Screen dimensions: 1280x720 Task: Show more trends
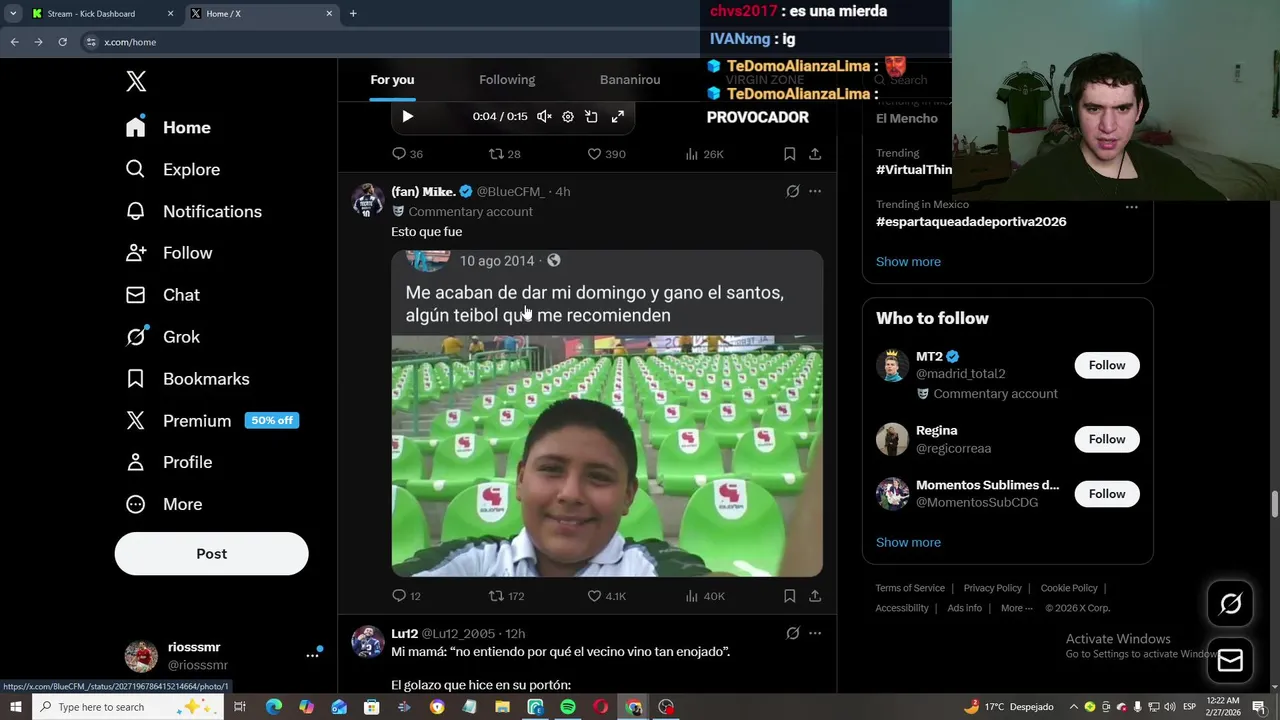pos(908,262)
